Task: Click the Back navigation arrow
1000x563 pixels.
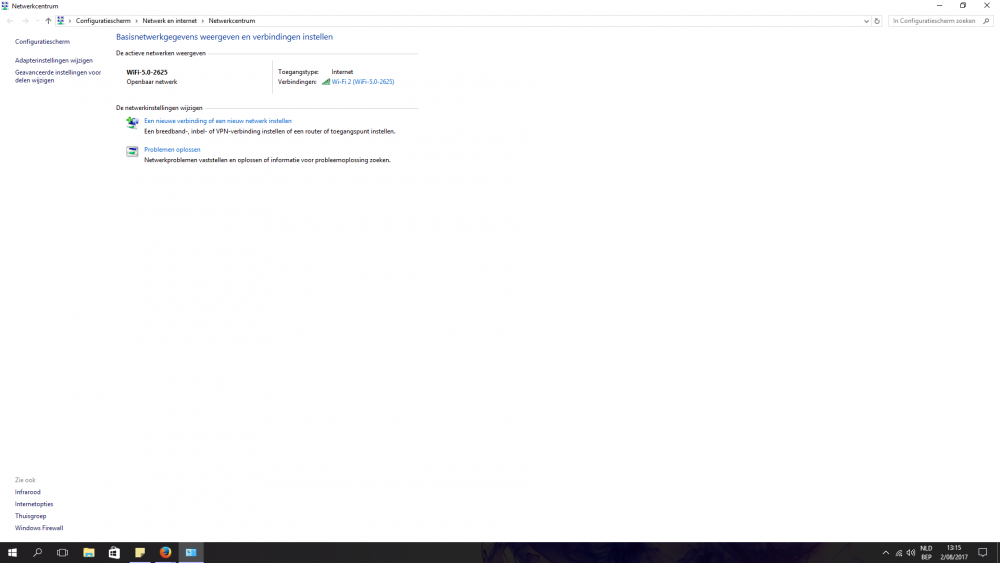Action: pos(10,21)
